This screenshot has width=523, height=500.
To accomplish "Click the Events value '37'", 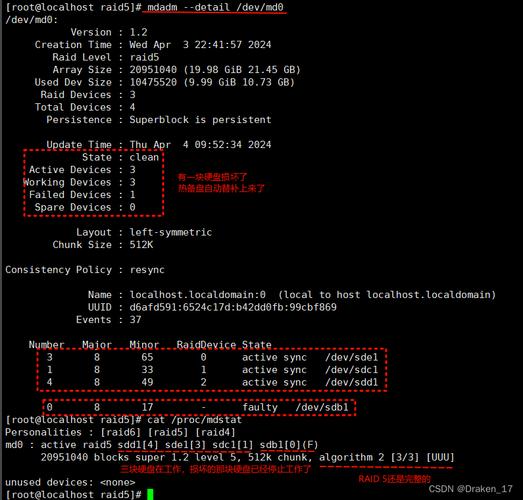I will click(135, 320).
